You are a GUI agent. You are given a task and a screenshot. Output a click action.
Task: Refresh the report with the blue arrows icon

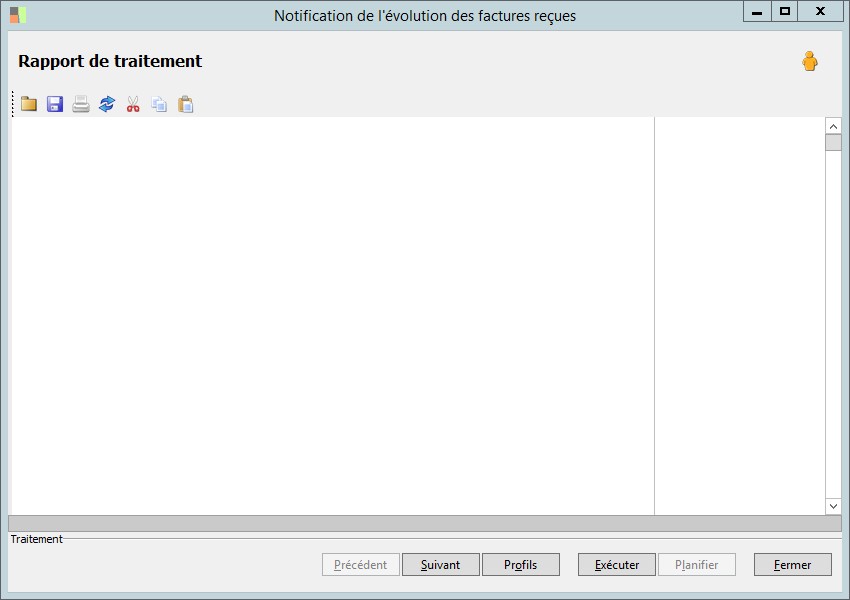click(x=107, y=104)
